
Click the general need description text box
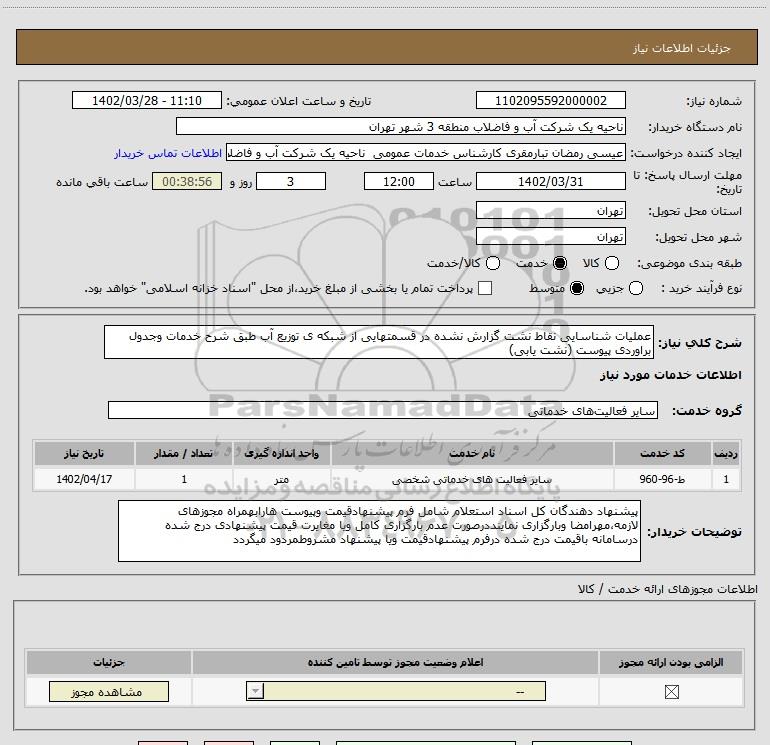click(x=379, y=342)
